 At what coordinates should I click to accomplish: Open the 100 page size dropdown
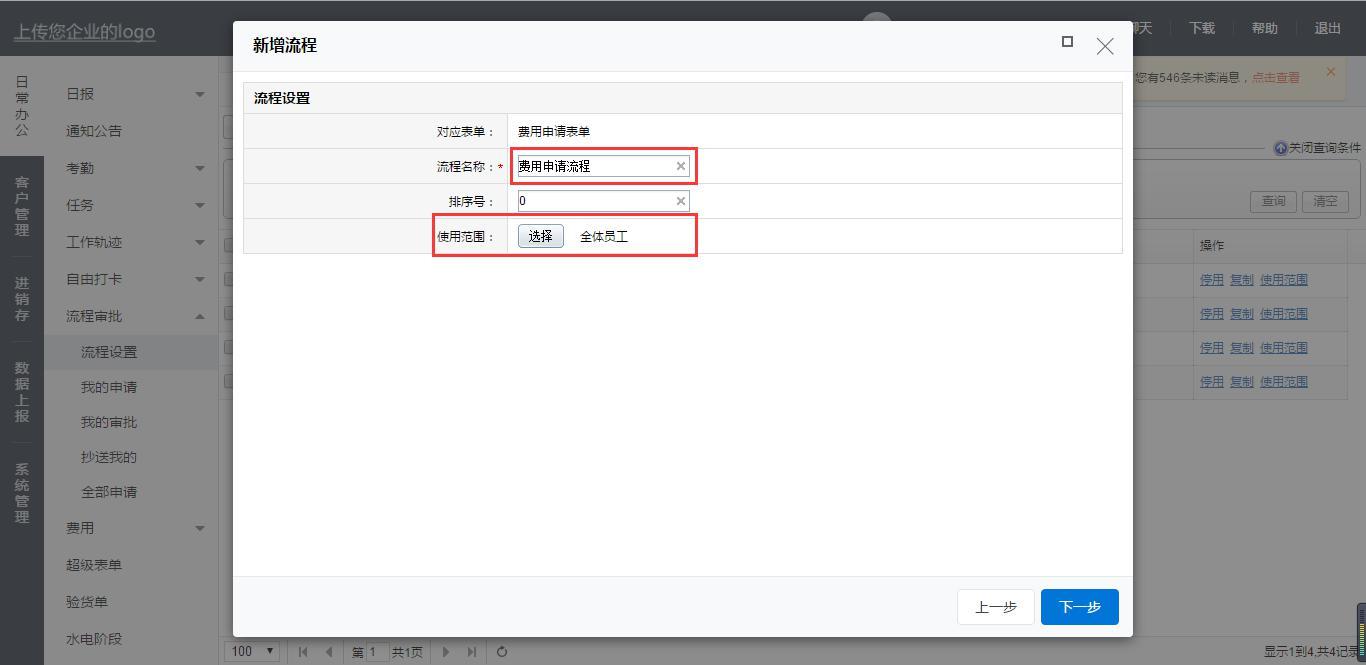pos(252,651)
